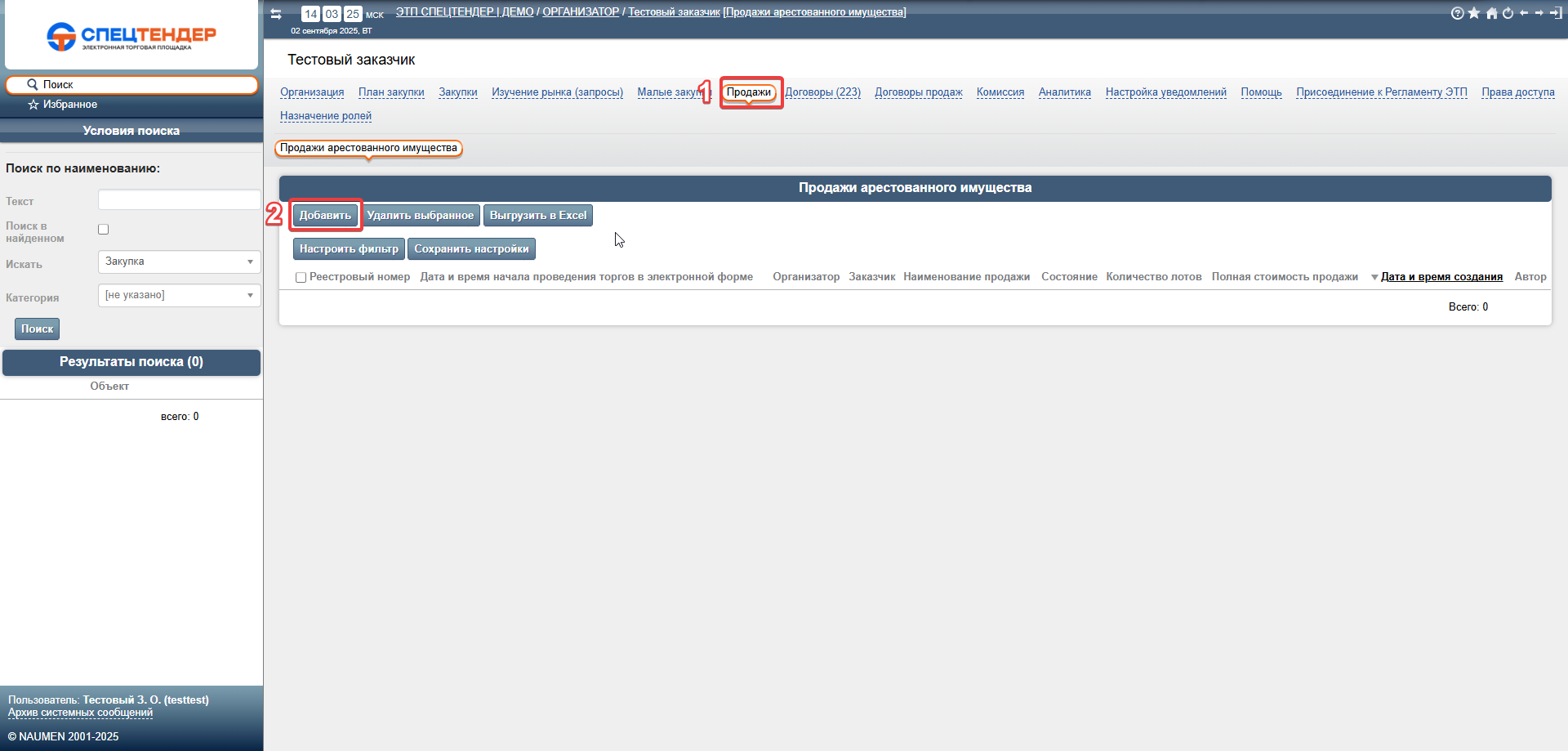Expand the 'Категория' dropdown

(x=179, y=295)
